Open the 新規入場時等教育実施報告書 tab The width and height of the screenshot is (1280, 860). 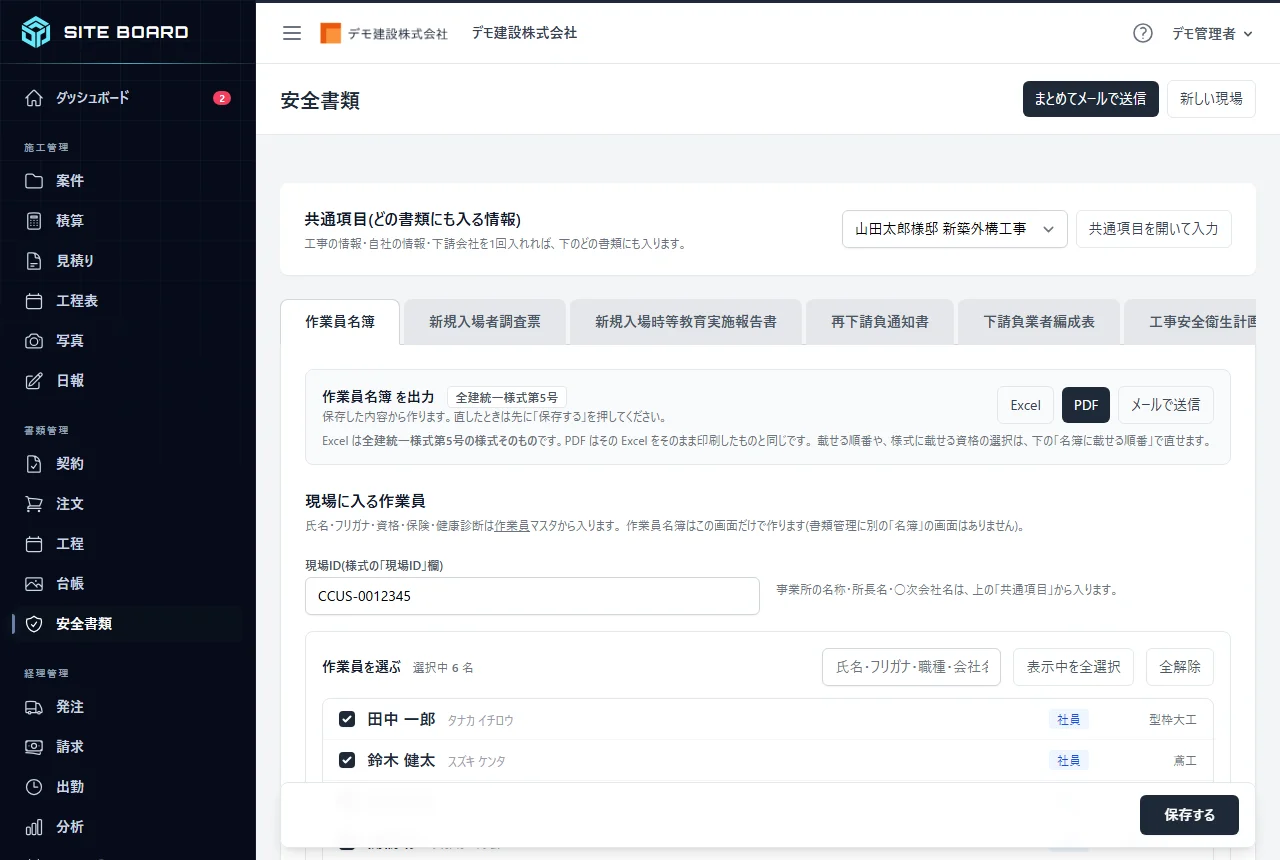(x=686, y=322)
